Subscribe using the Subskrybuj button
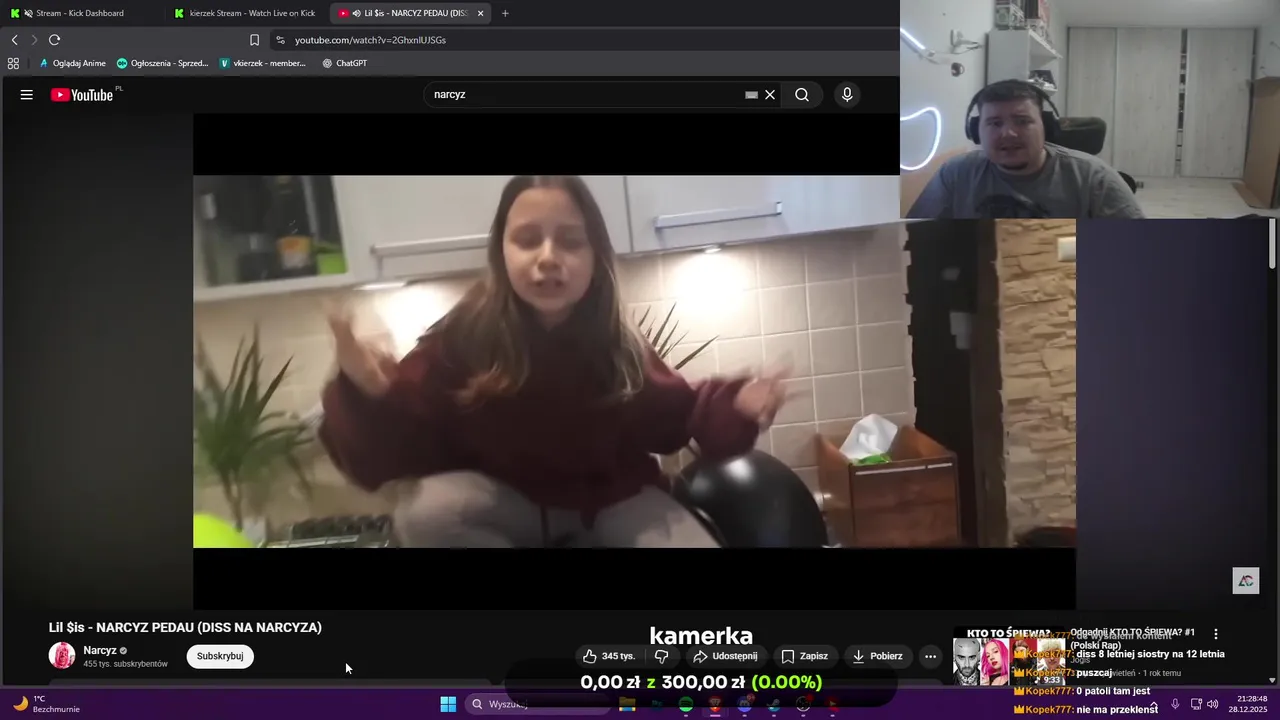 (220, 656)
